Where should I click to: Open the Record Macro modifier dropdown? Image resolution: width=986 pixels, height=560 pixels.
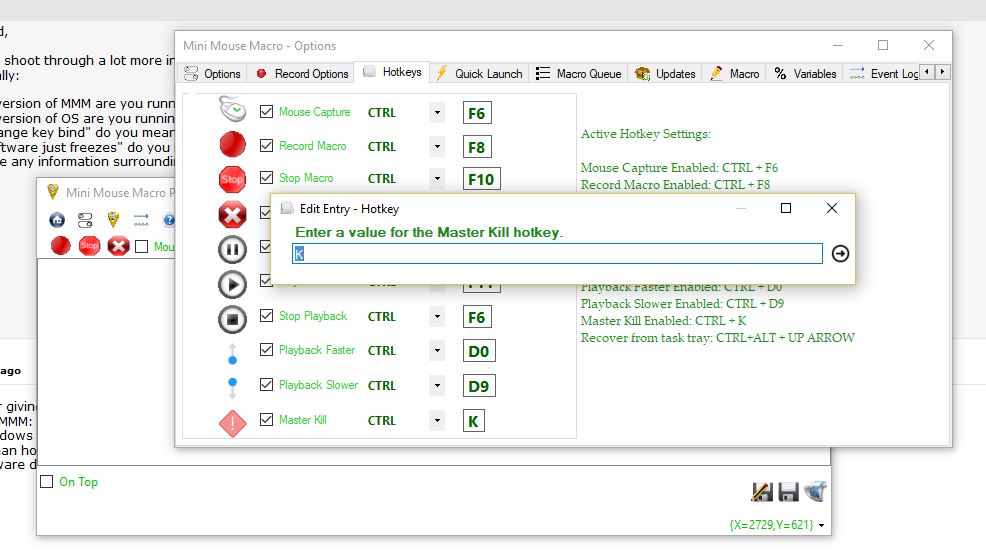pos(437,146)
